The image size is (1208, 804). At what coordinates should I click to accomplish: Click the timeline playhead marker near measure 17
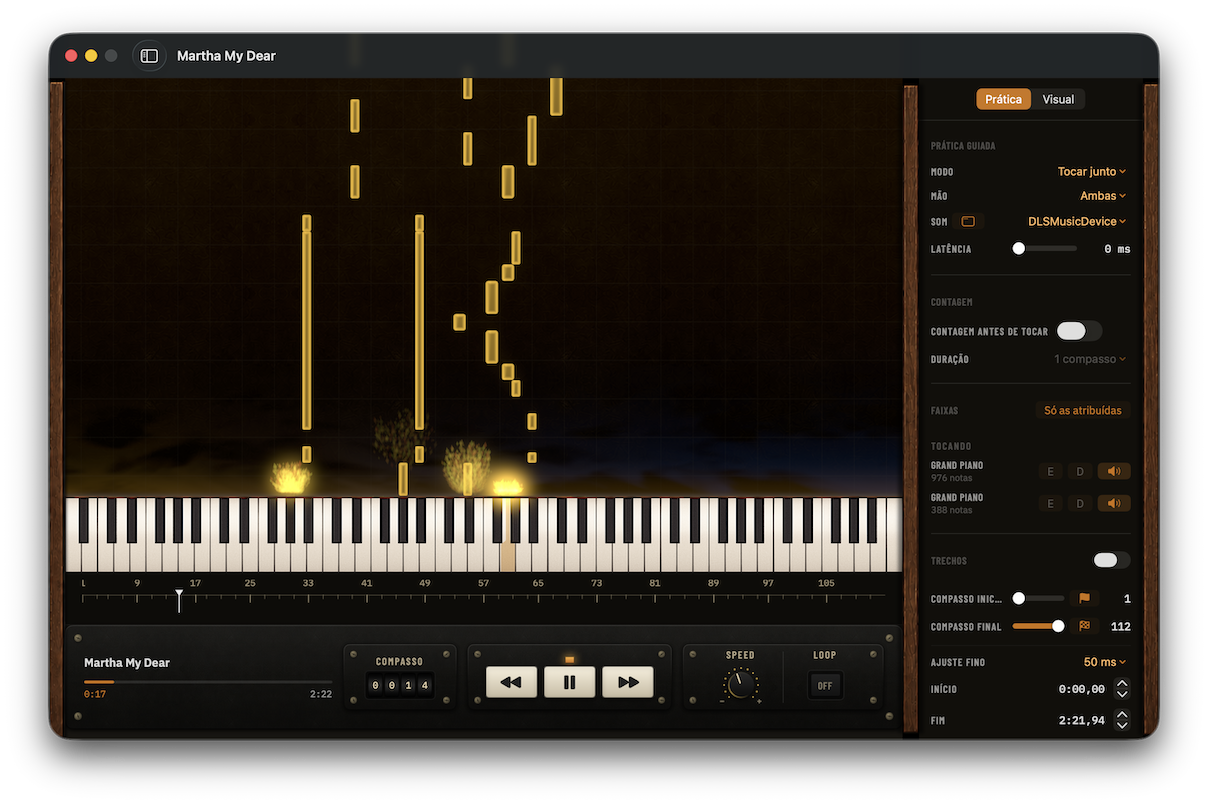[x=179, y=599]
